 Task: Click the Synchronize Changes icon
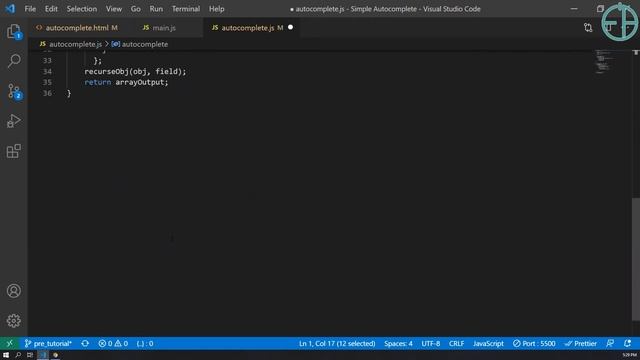click(85, 343)
